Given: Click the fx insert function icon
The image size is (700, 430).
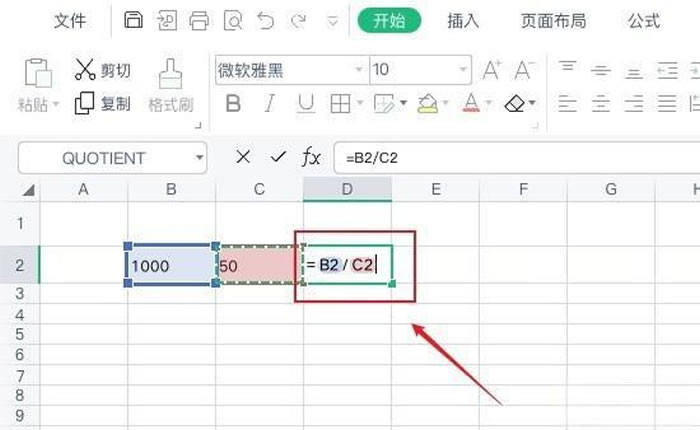Looking at the screenshot, I should click(311, 157).
